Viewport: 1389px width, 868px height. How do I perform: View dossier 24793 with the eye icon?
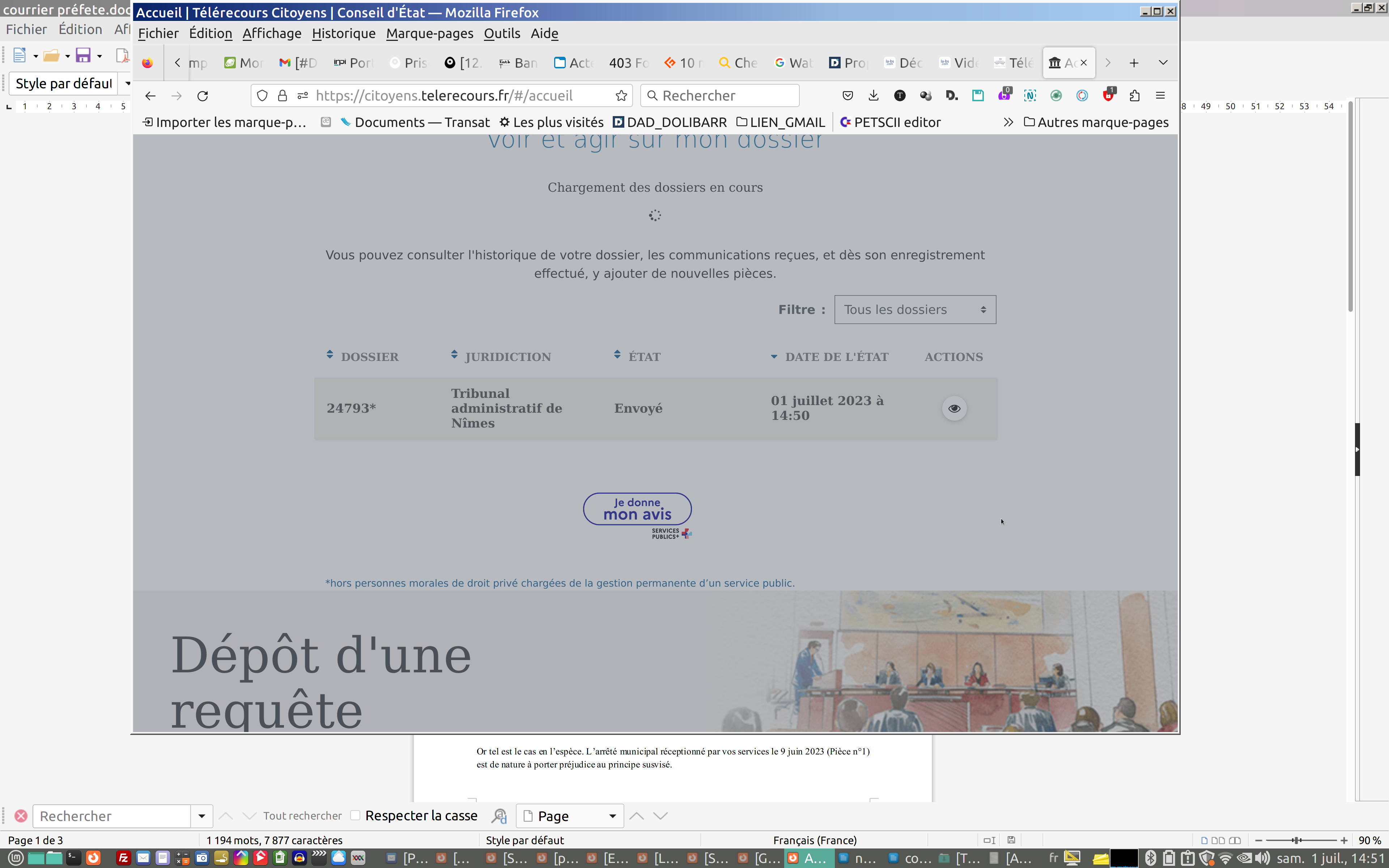pos(954,408)
